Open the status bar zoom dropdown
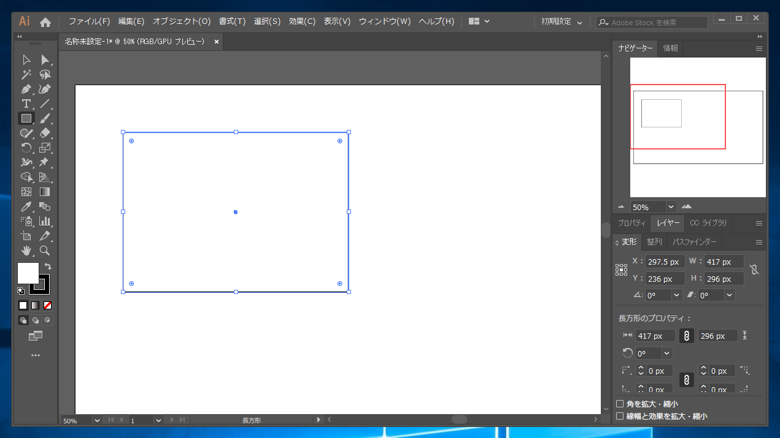Screen dimensions: 780x438 (x=97, y=421)
